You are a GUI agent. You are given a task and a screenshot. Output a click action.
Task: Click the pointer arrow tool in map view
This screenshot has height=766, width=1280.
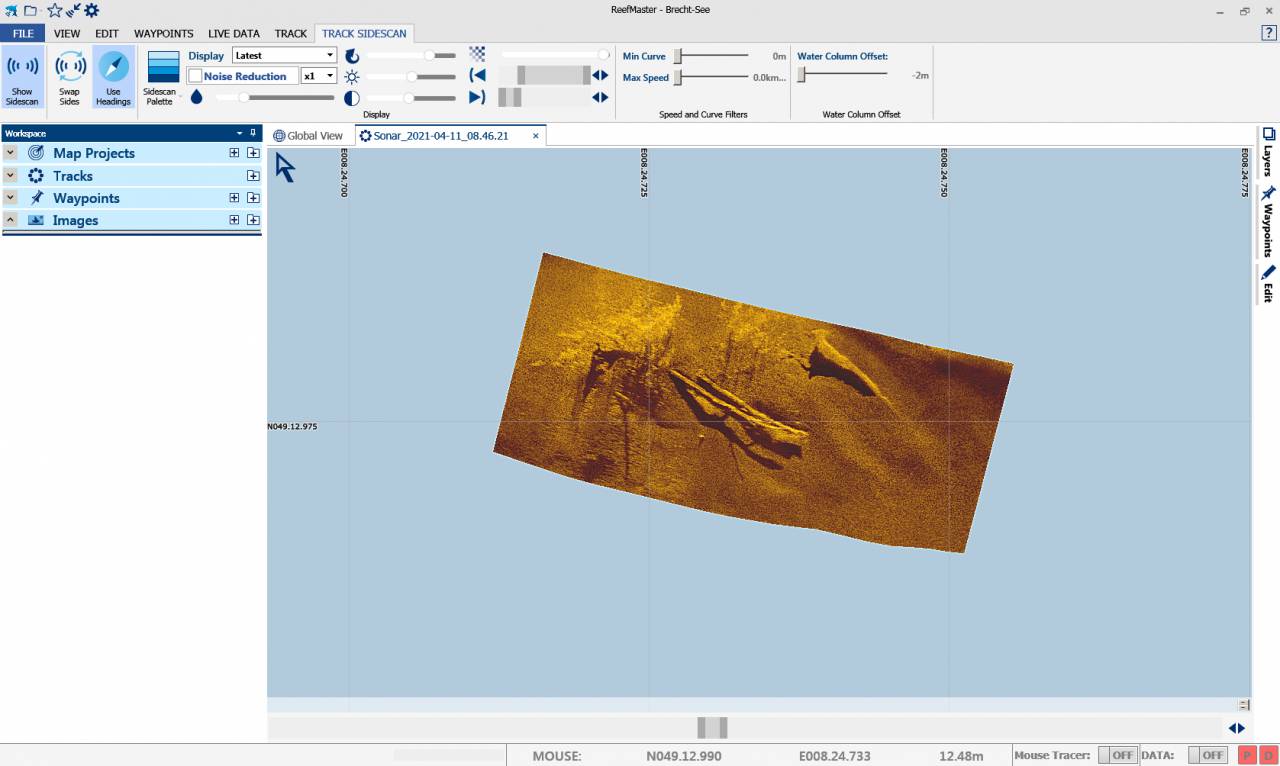(x=285, y=168)
